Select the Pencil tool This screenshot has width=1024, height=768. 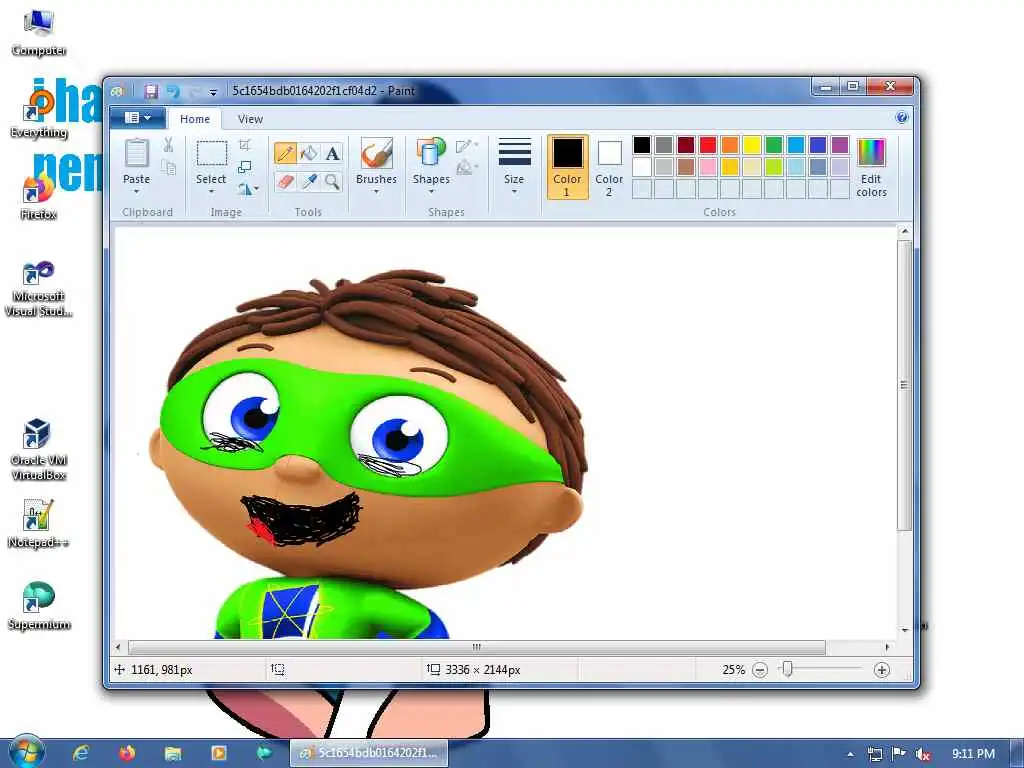pyautogui.click(x=285, y=153)
